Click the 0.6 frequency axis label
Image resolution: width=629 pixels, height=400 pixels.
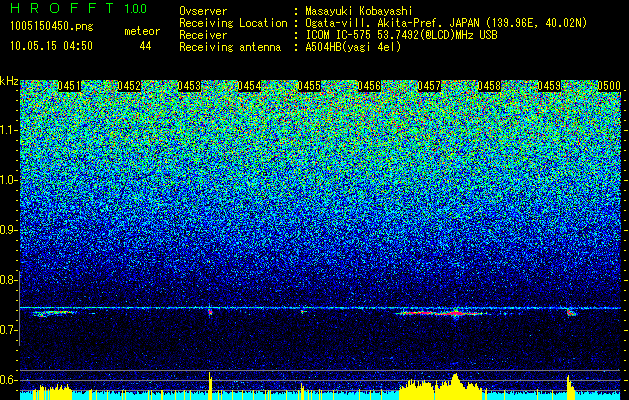pos(8,380)
